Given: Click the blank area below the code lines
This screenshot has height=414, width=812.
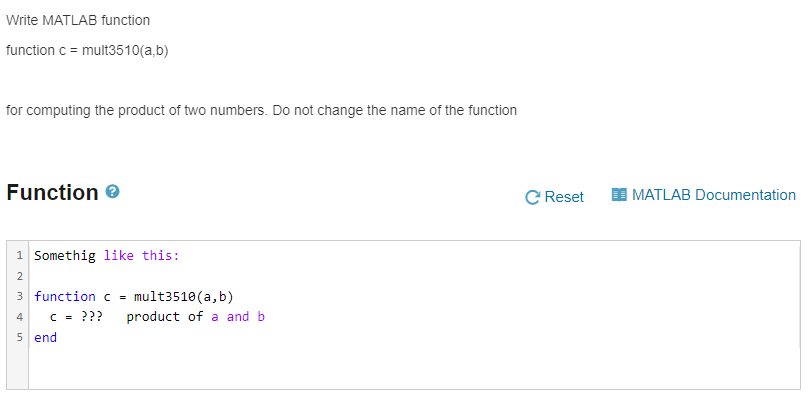Looking at the screenshot, I should [x=414, y=368].
